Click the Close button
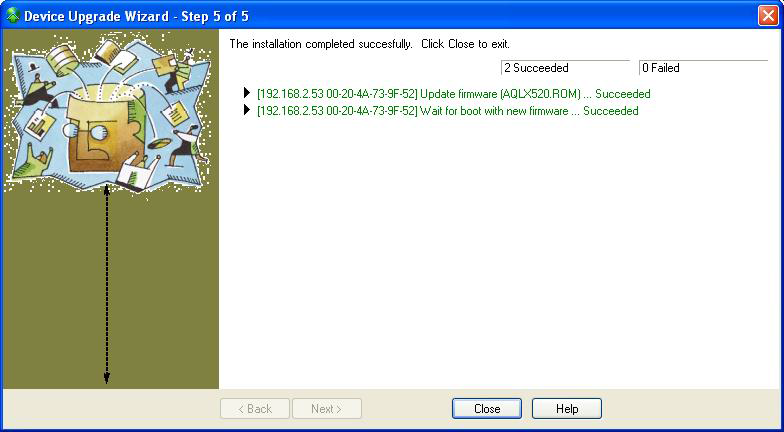Viewport: 784px width, 432px height. 486,408
